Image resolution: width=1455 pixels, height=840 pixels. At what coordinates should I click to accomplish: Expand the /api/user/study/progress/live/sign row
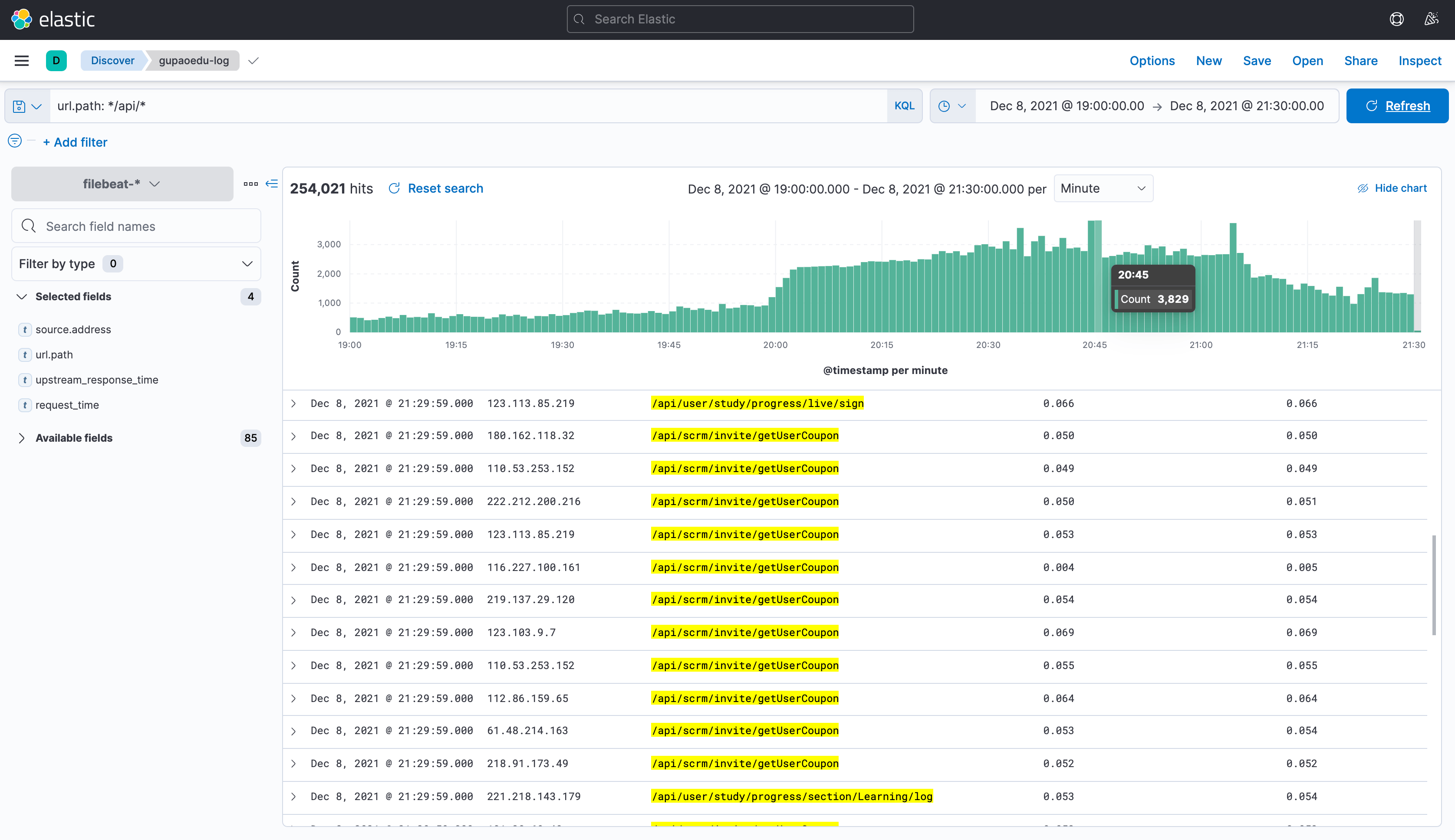[x=293, y=404]
